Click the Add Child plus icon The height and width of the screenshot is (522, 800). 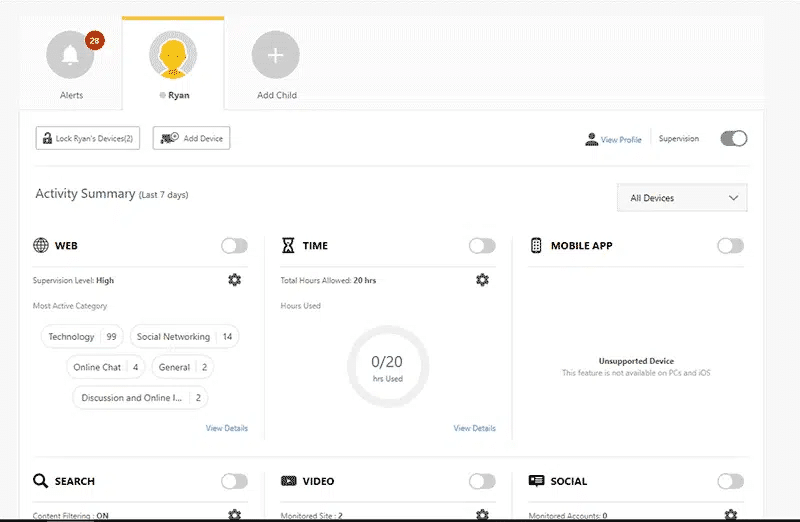pos(276,56)
